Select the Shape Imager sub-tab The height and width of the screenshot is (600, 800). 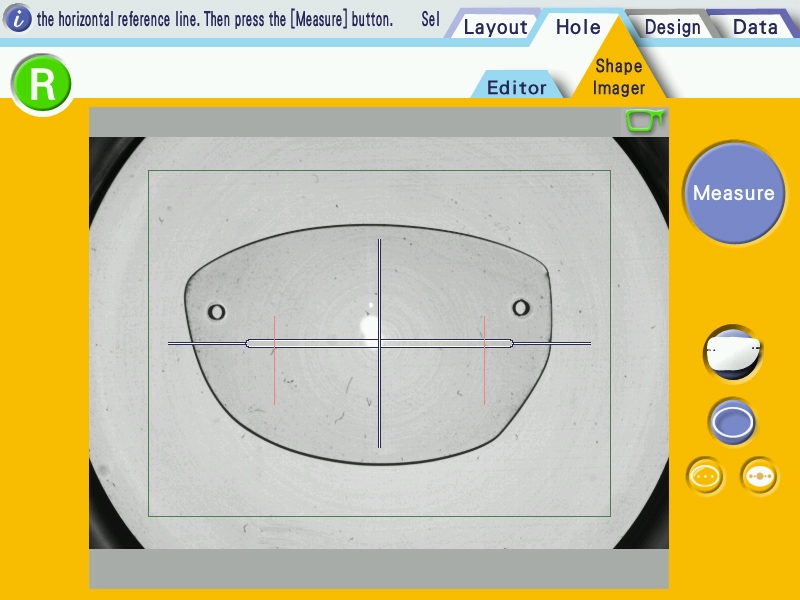click(x=619, y=77)
